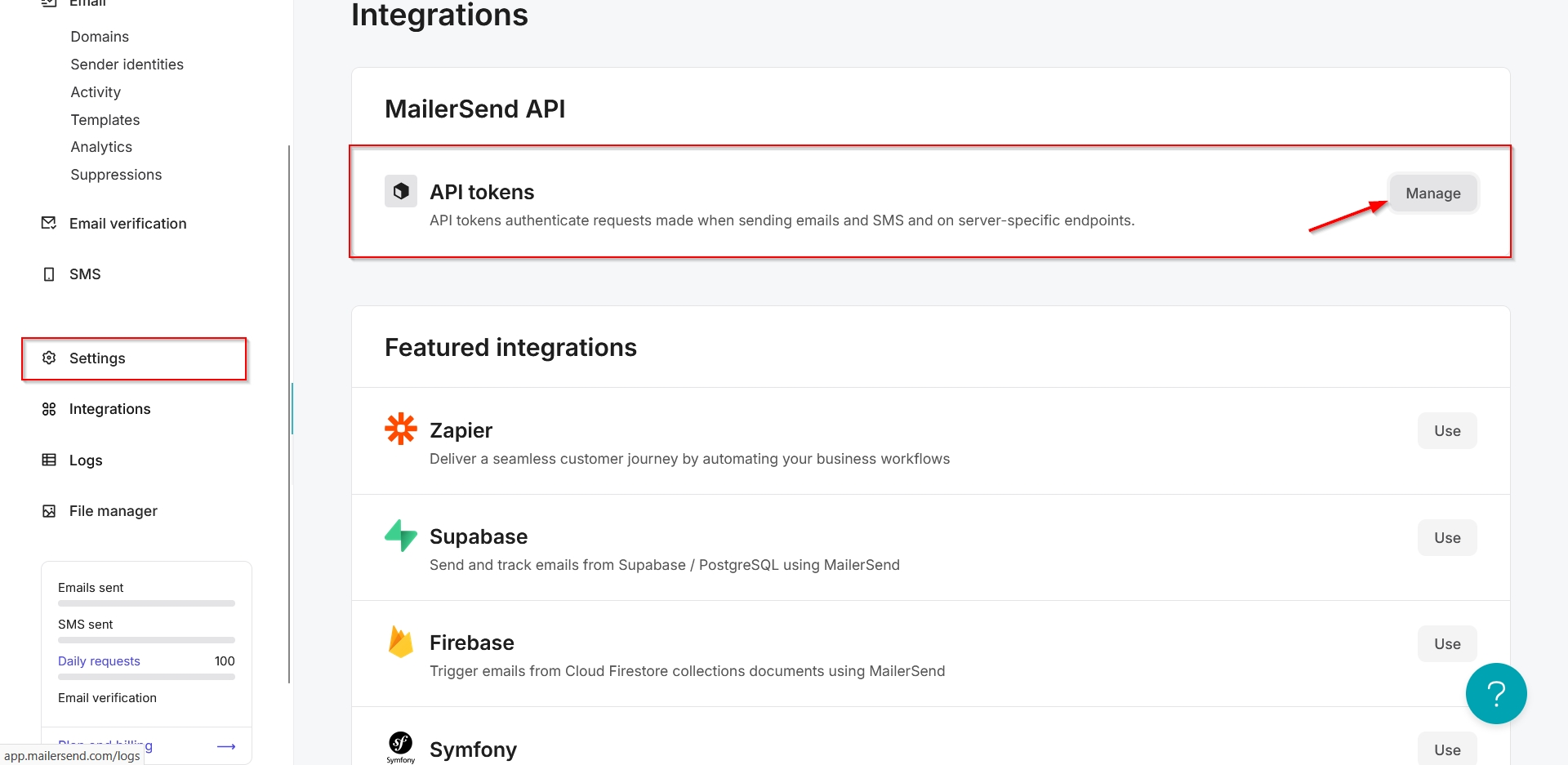Viewport: 1568px width, 765px height.
Task: Click the Emails sent progress bar
Action: point(146,603)
